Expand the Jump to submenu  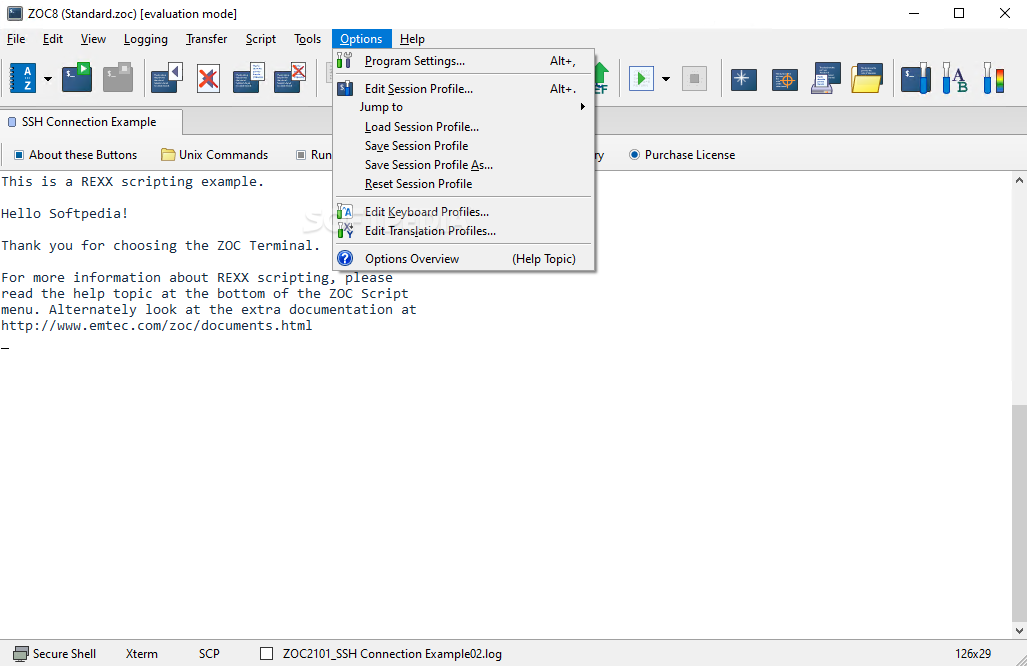point(464,107)
